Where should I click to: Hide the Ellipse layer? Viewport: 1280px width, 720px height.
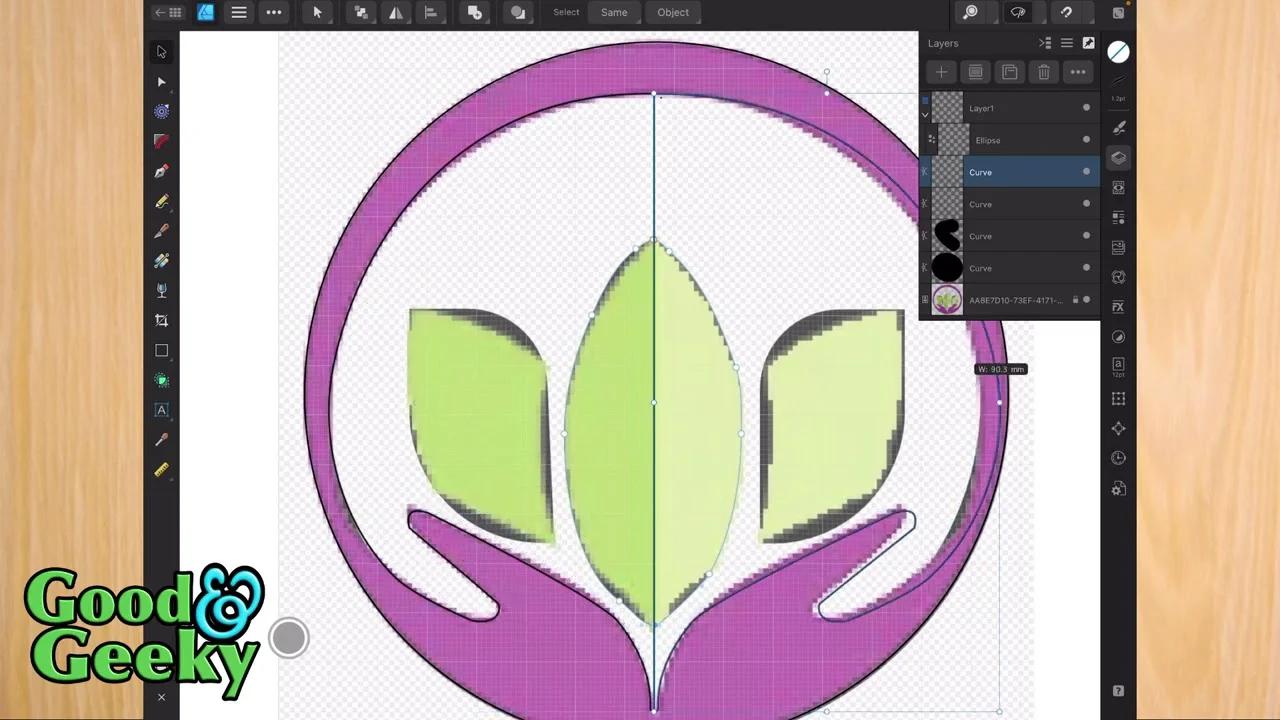pos(1086,140)
